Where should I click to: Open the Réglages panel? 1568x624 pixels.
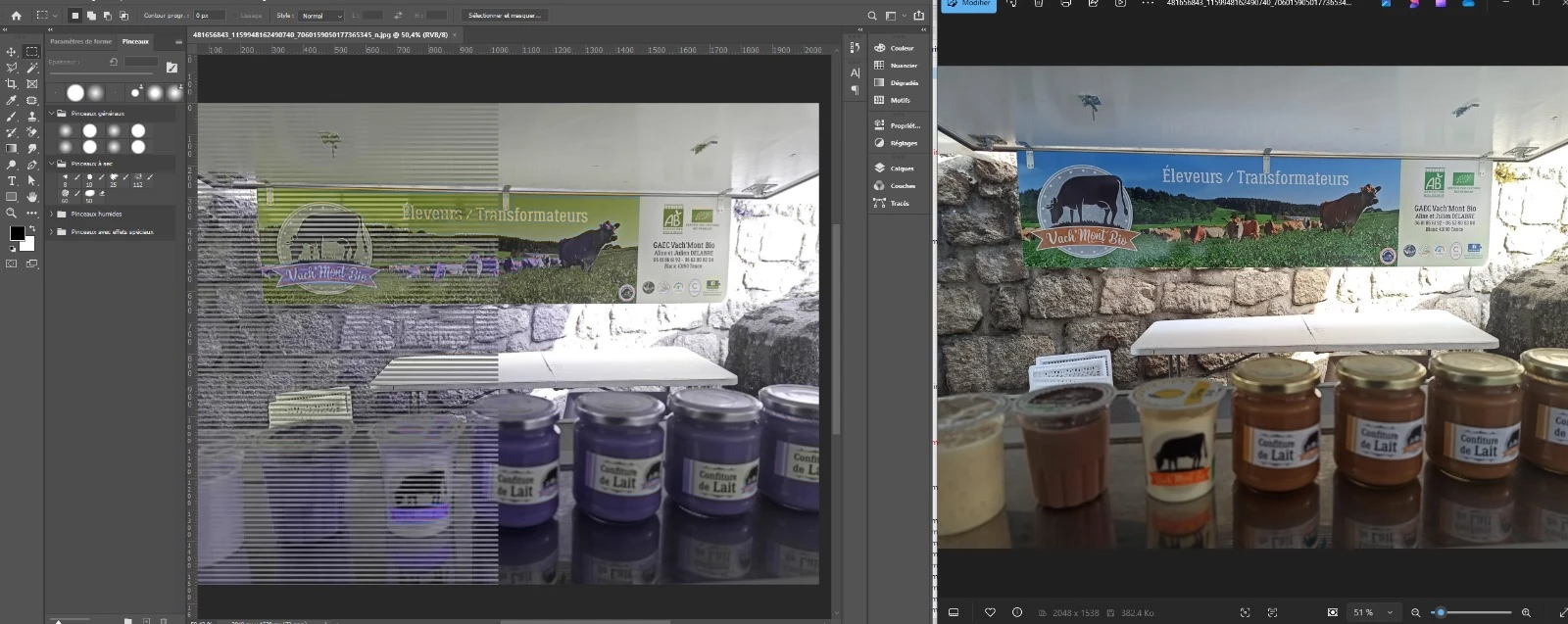point(895,143)
